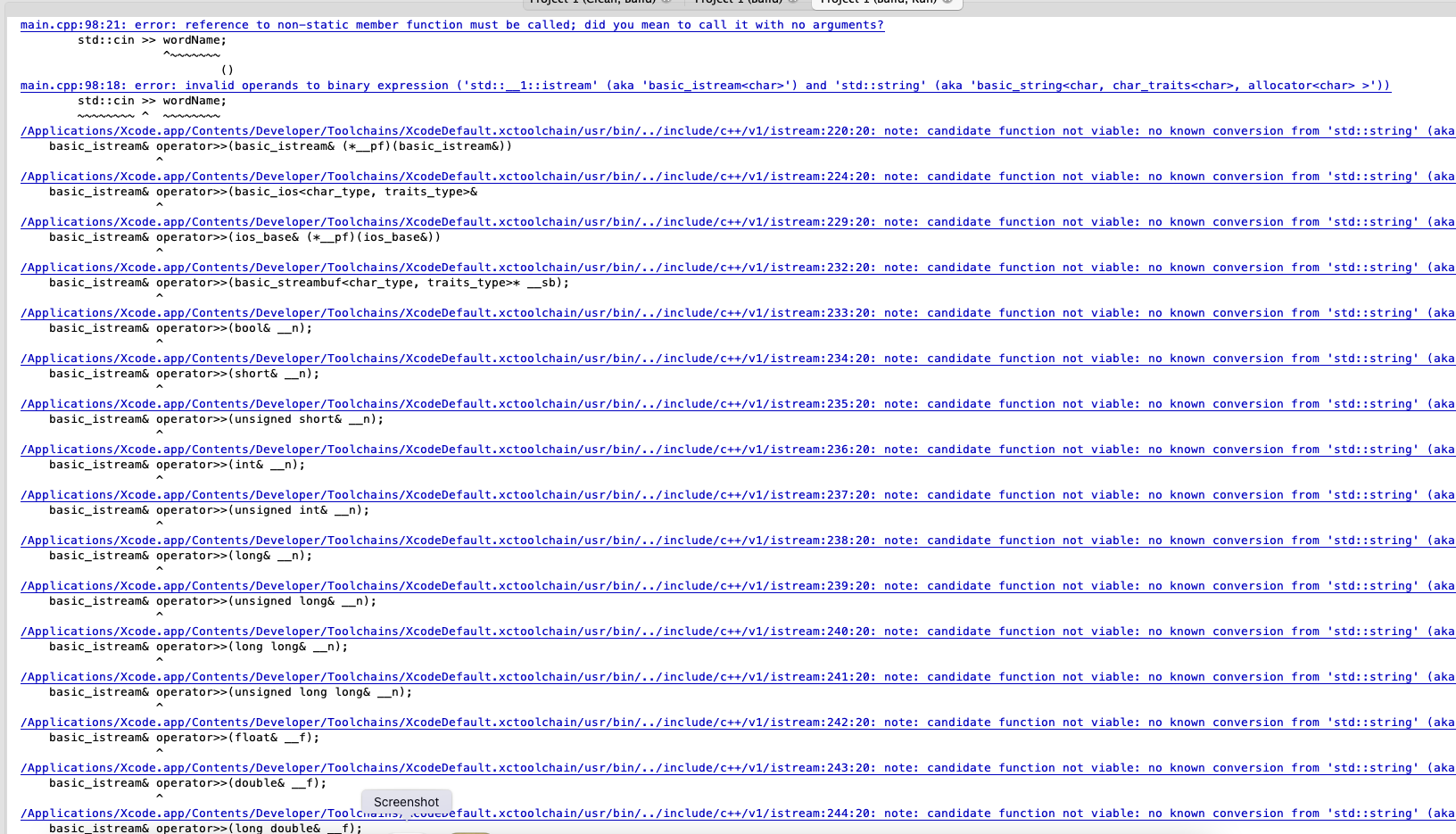Open the istream:234:20 candidate function note
The width and height of the screenshot is (1456, 834).
point(738,359)
